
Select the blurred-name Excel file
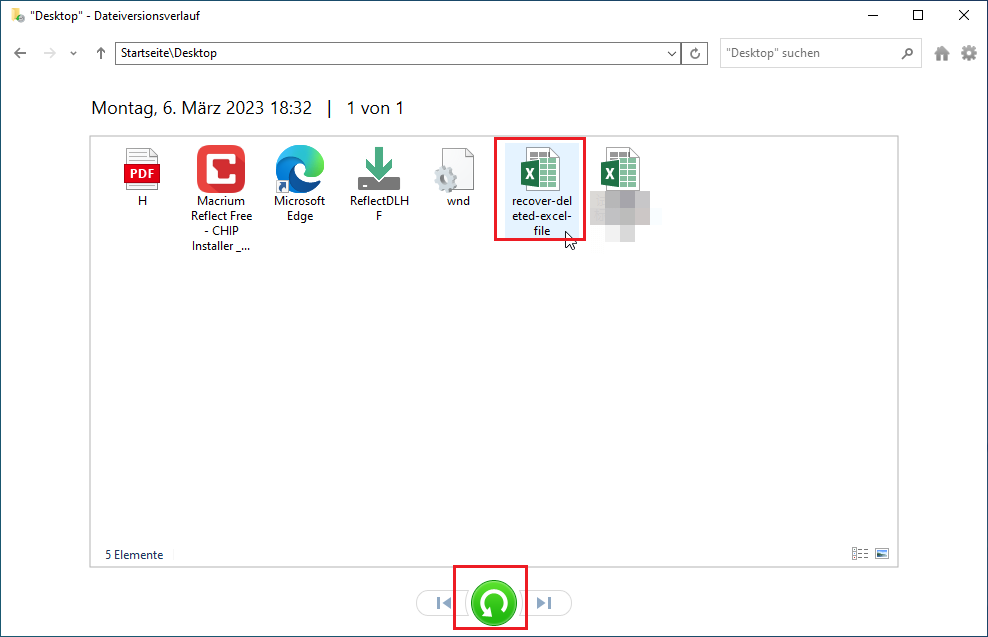[x=620, y=193]
